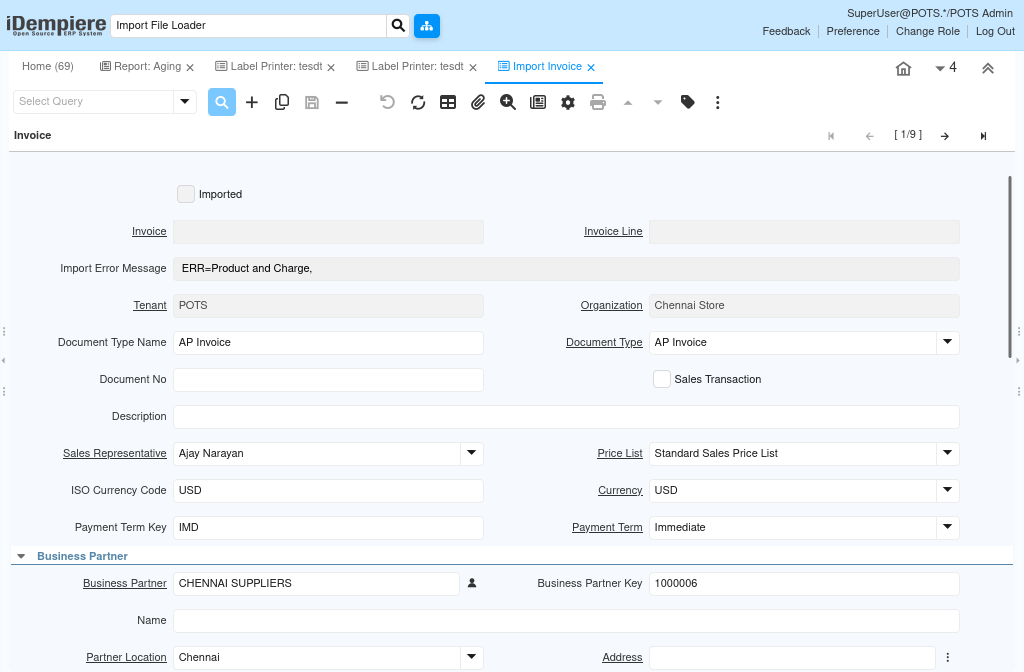Go to the Home icon
This screenshot has height=672, width=1024.
[903, 69]
